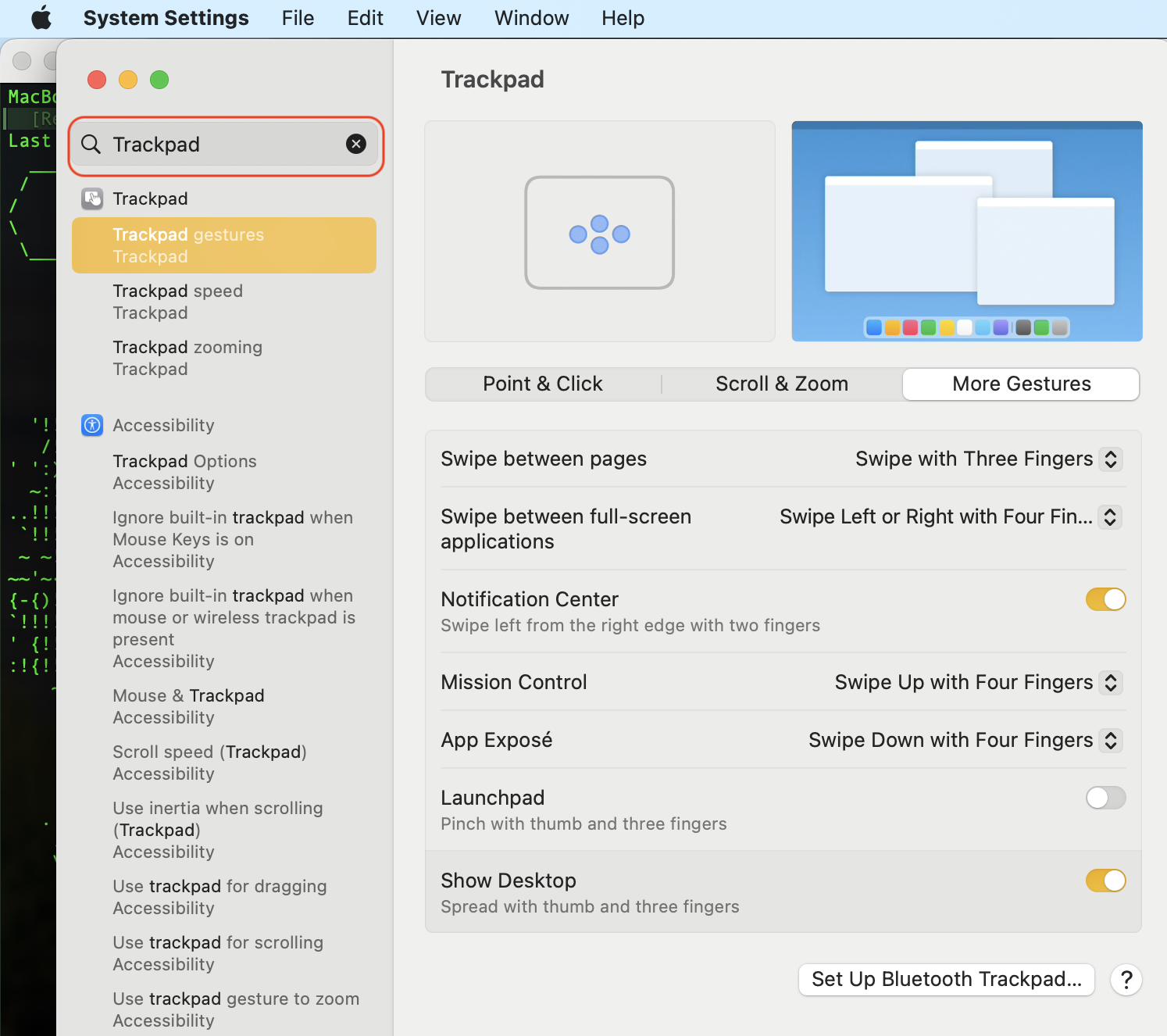Select Use inertia when scrolling result
The width and height of the screenshot is (1167, 1036).
pos(224,830)
